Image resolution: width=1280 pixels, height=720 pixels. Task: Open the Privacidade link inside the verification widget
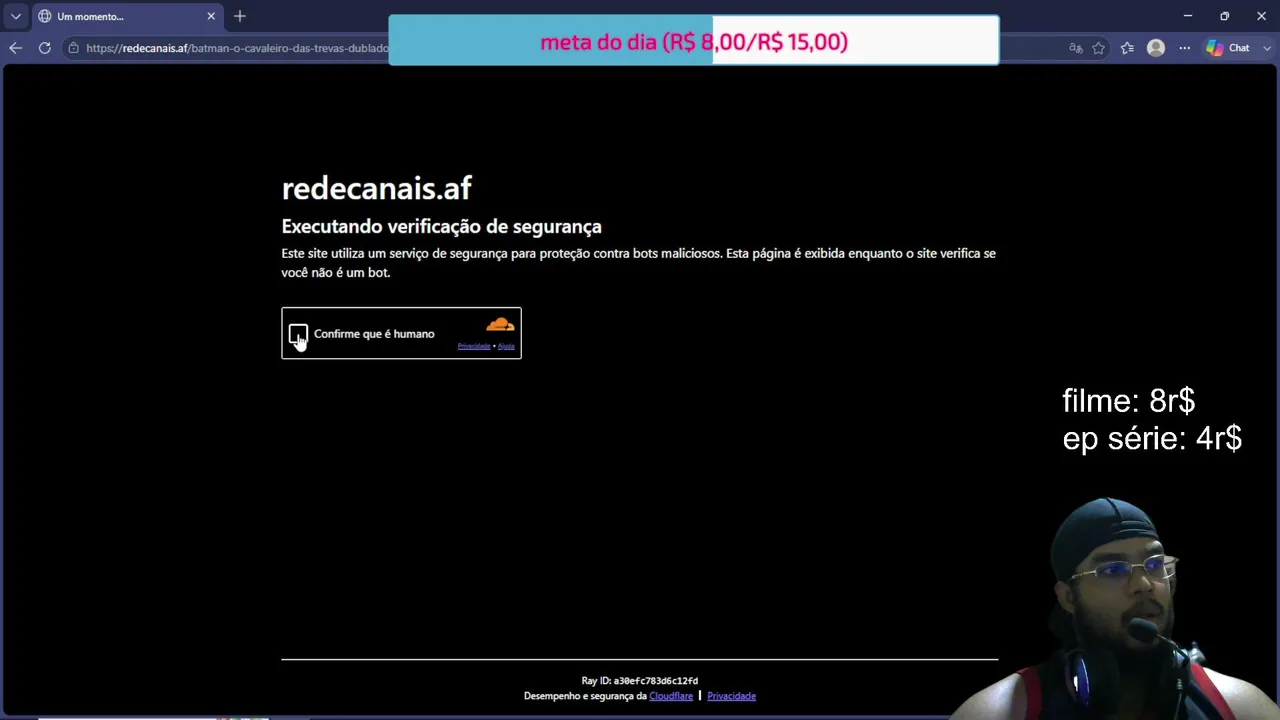click(x=474, y=347)
